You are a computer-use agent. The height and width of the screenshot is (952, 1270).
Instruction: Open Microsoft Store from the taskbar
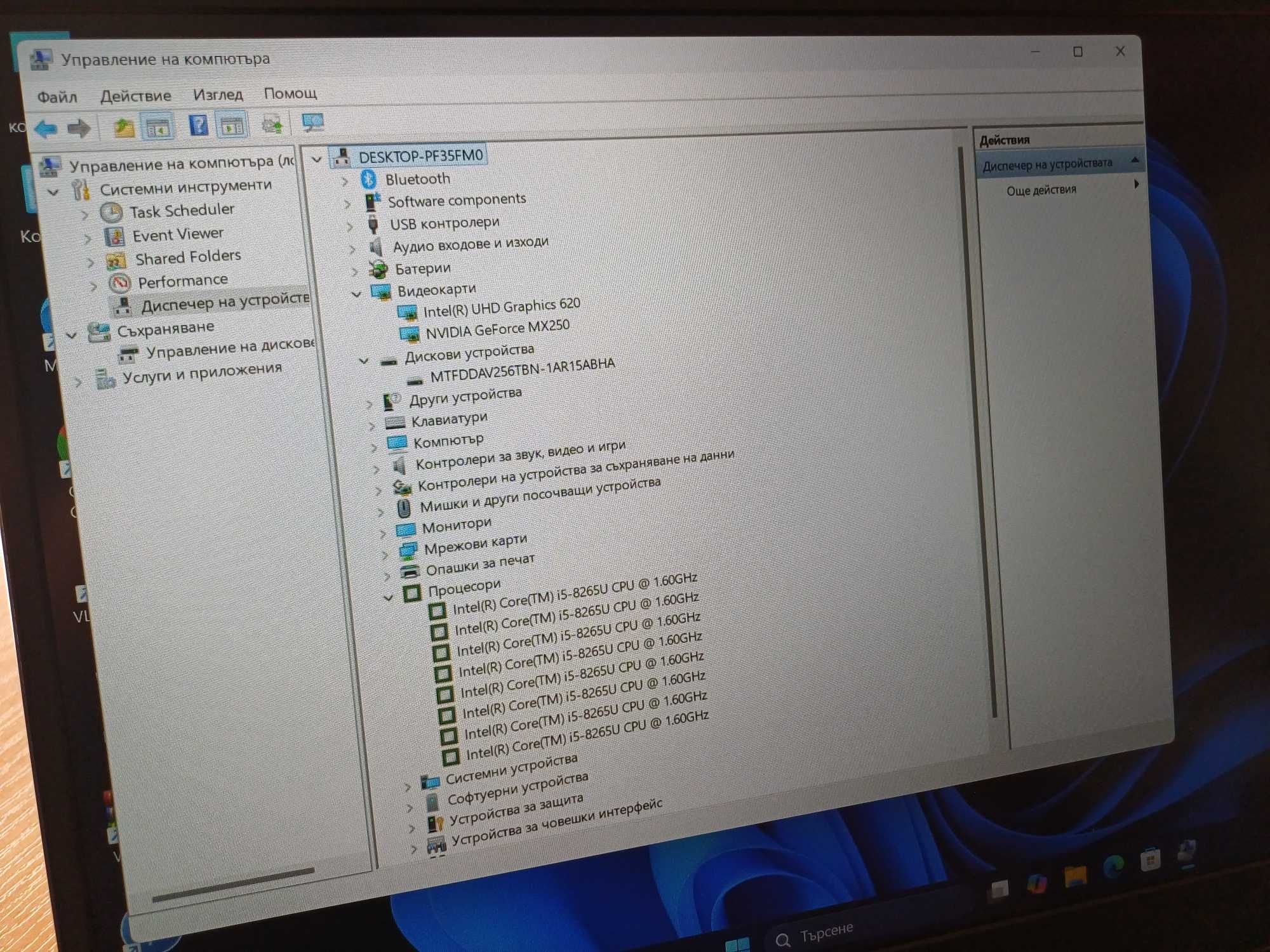point(1150,859)
